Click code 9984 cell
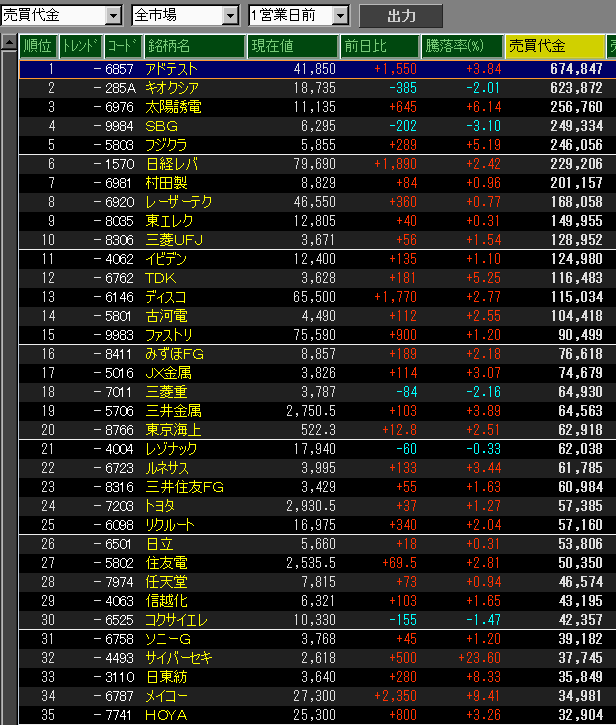The height and width of the screenshot is (725, 616). 119,126
